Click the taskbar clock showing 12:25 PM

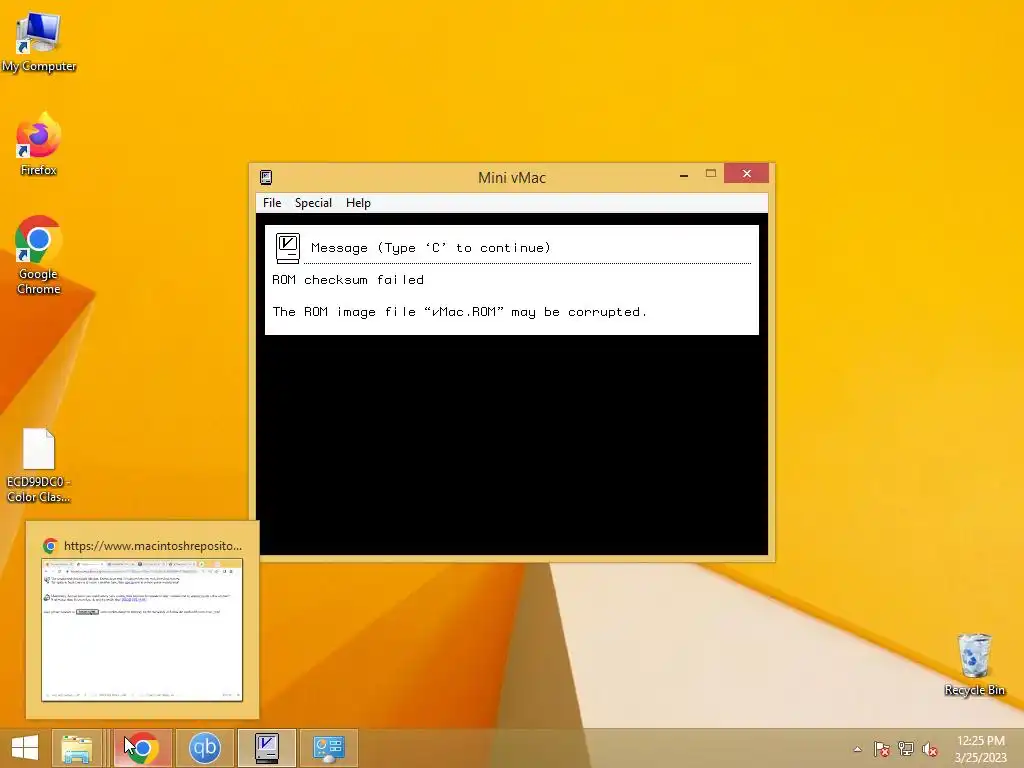tap(980, 749)
